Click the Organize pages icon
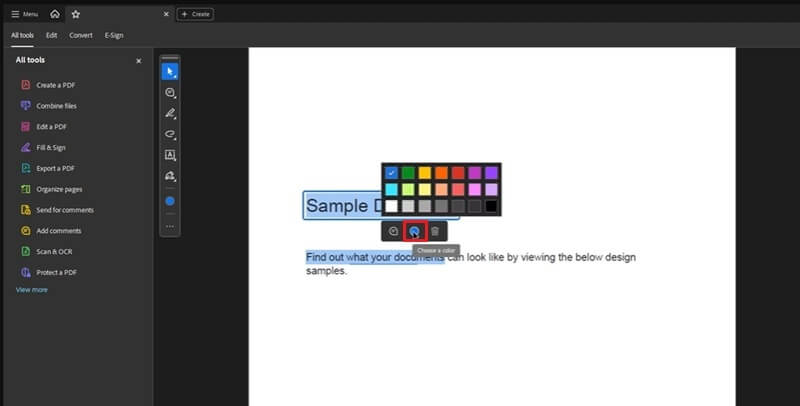Screen dimensions: 800x406 tap(26, 189)
